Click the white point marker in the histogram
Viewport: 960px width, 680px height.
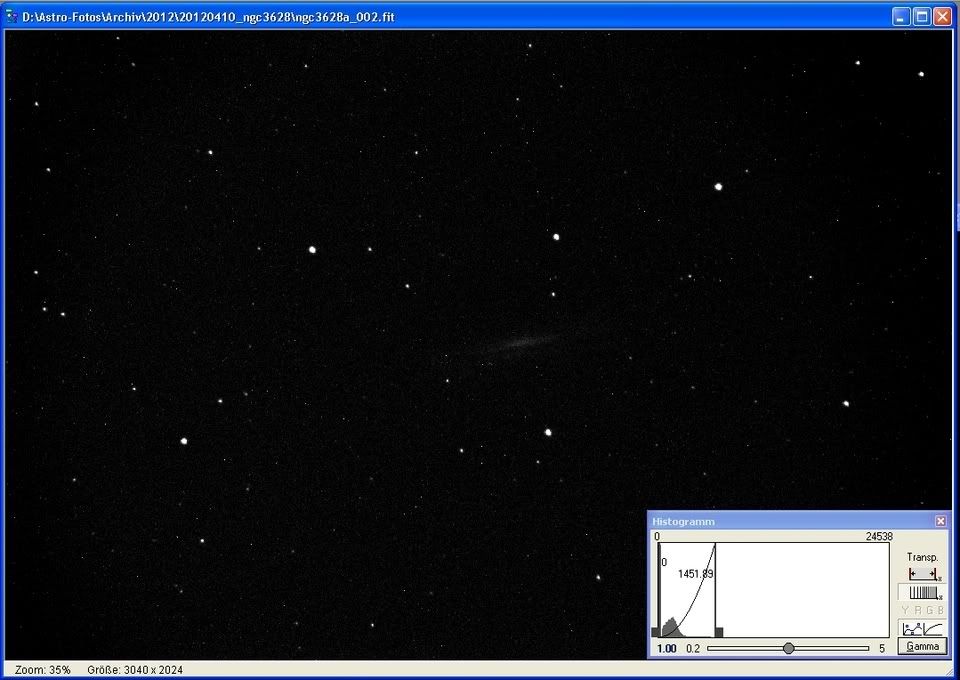(719, 632)
